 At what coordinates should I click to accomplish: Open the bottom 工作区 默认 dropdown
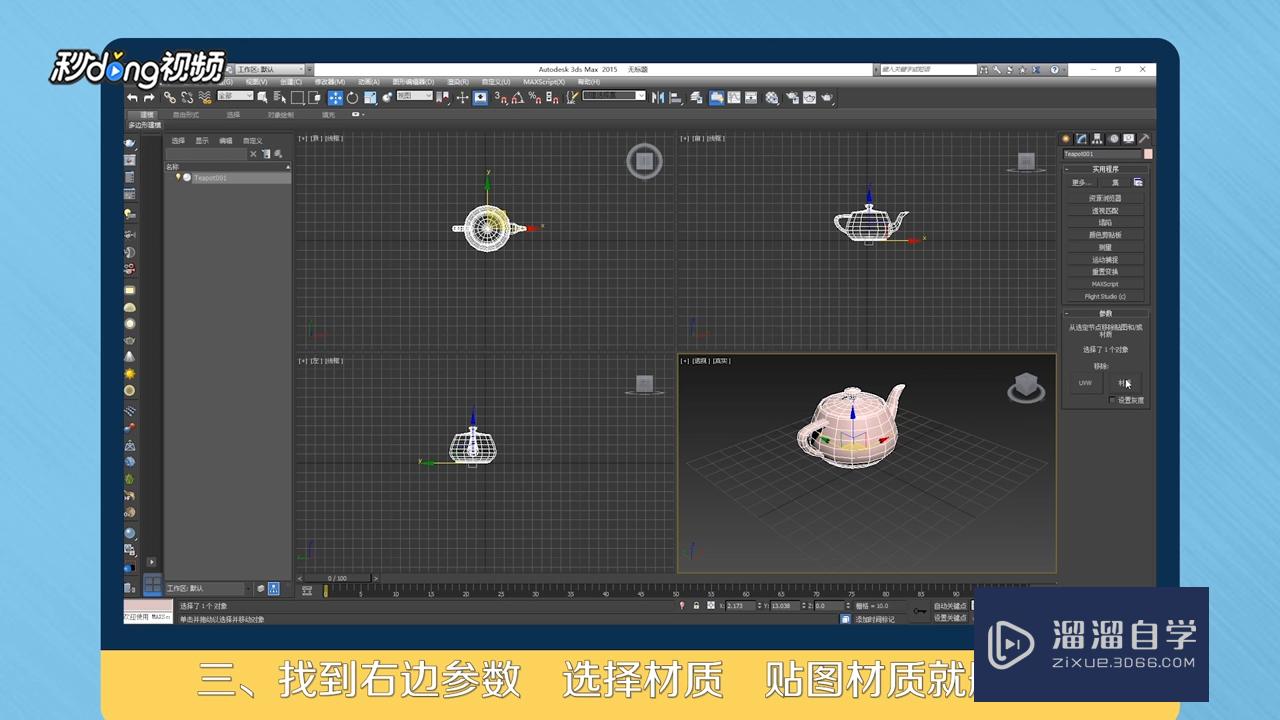[207, 588]
